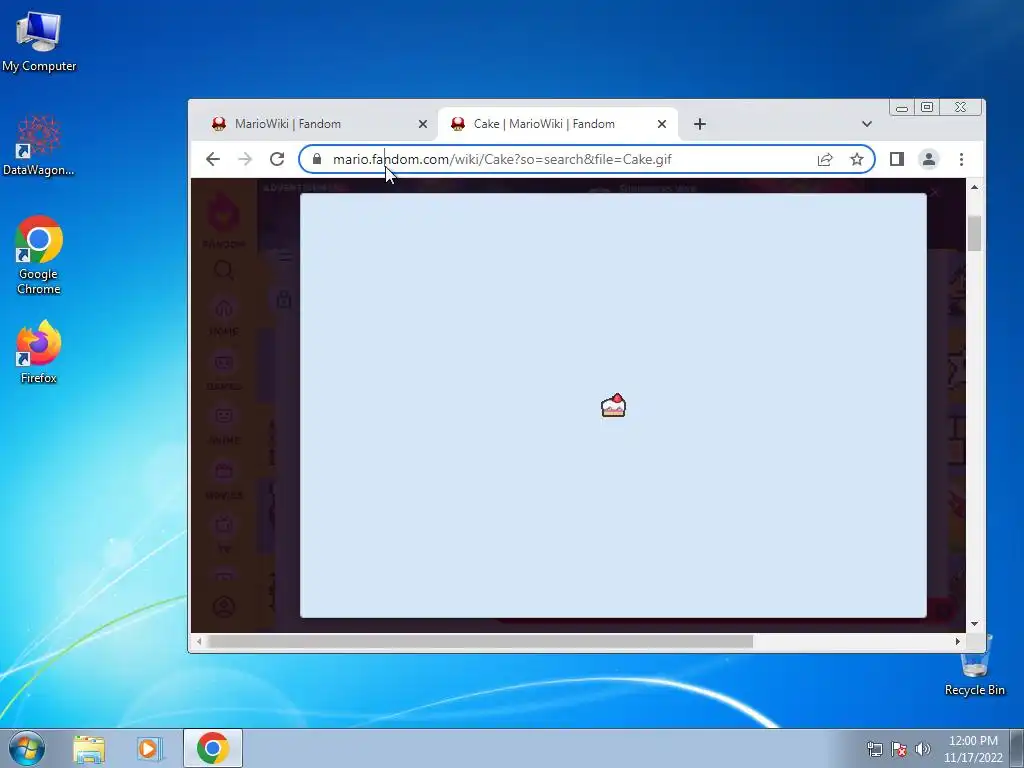The image size is (1024, 768).
Task: Close the MarioWiki | Fandom tab
Action: point(423,124)
